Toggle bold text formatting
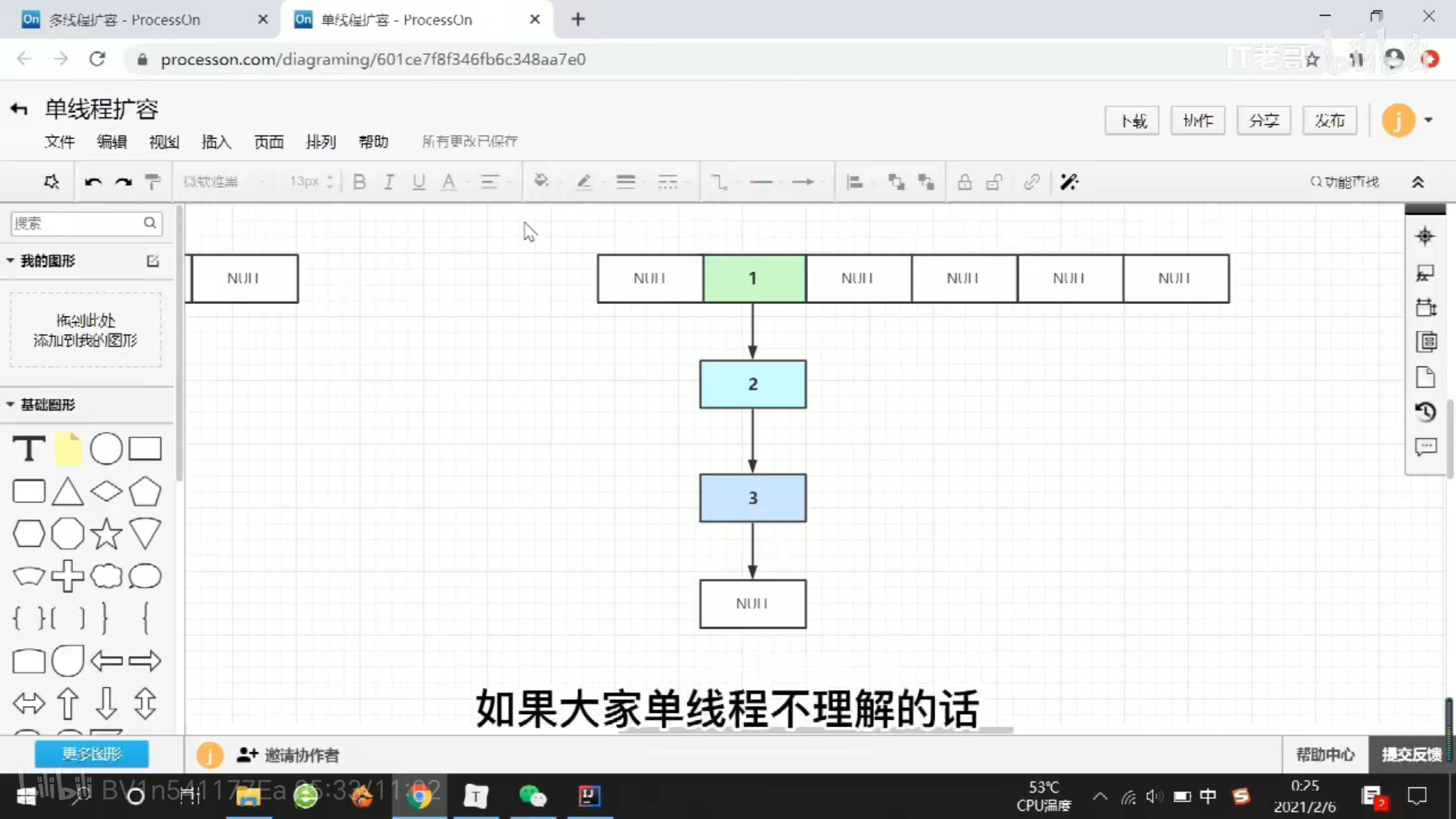The width and height of the screenshot is (1456, 819). click(359, 182)
